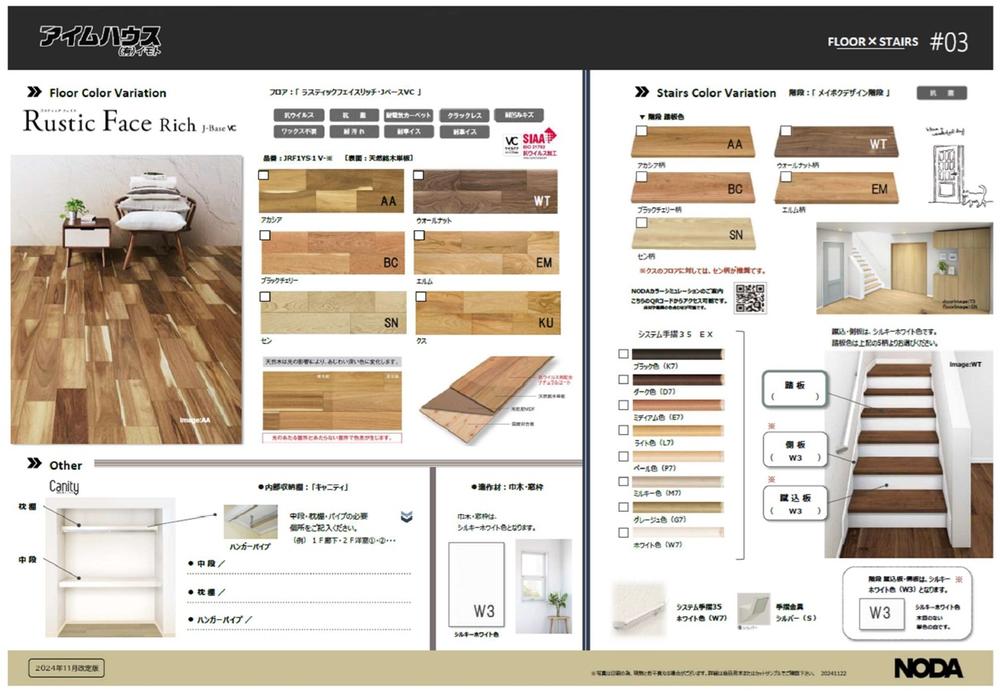This screenshot has height=692, width=1000.
Task: Check the BC stair tread checkbox
Action: pos(642,177)
